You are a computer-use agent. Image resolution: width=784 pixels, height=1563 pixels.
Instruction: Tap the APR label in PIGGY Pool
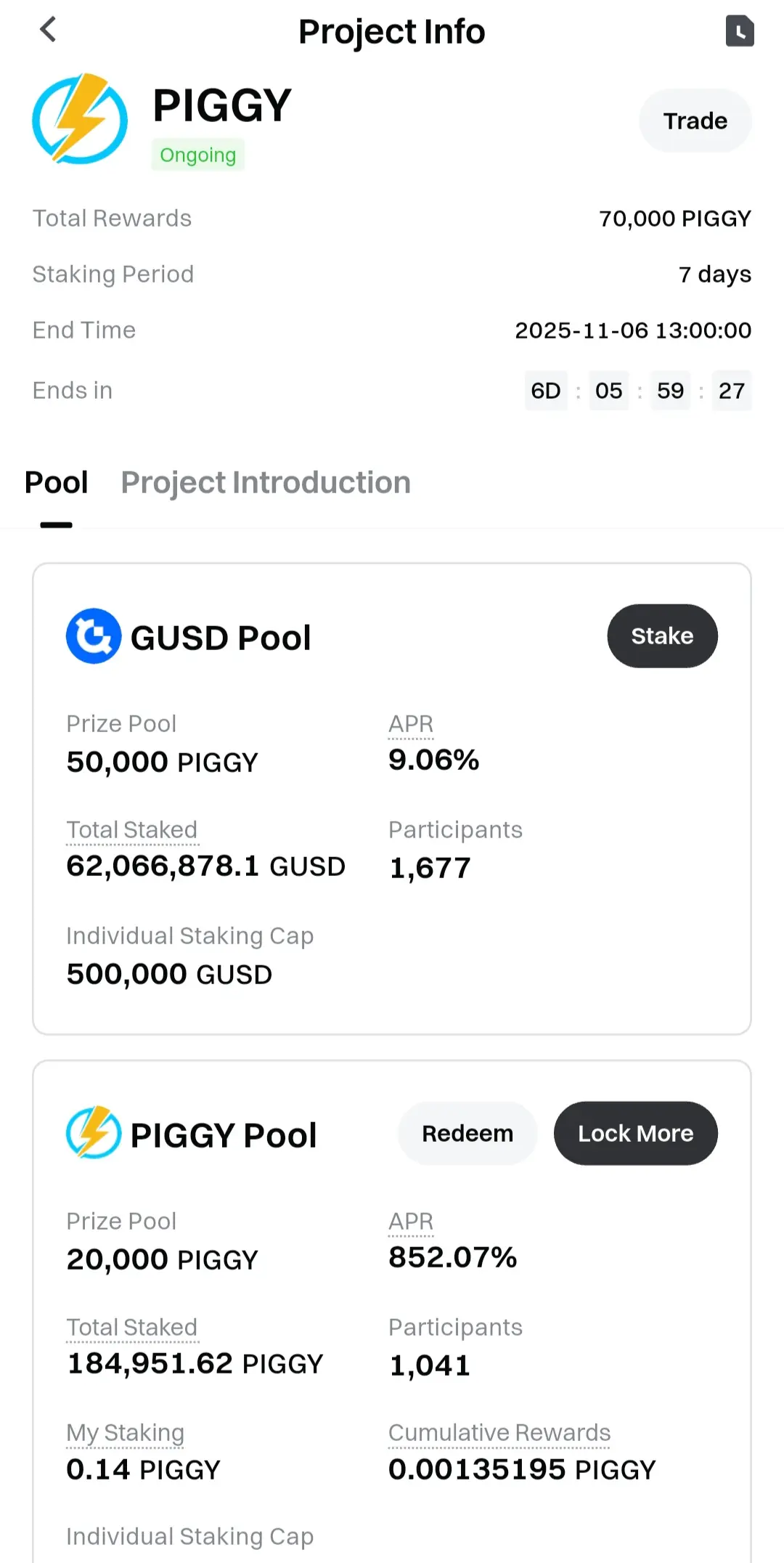tap(411, 1222)
